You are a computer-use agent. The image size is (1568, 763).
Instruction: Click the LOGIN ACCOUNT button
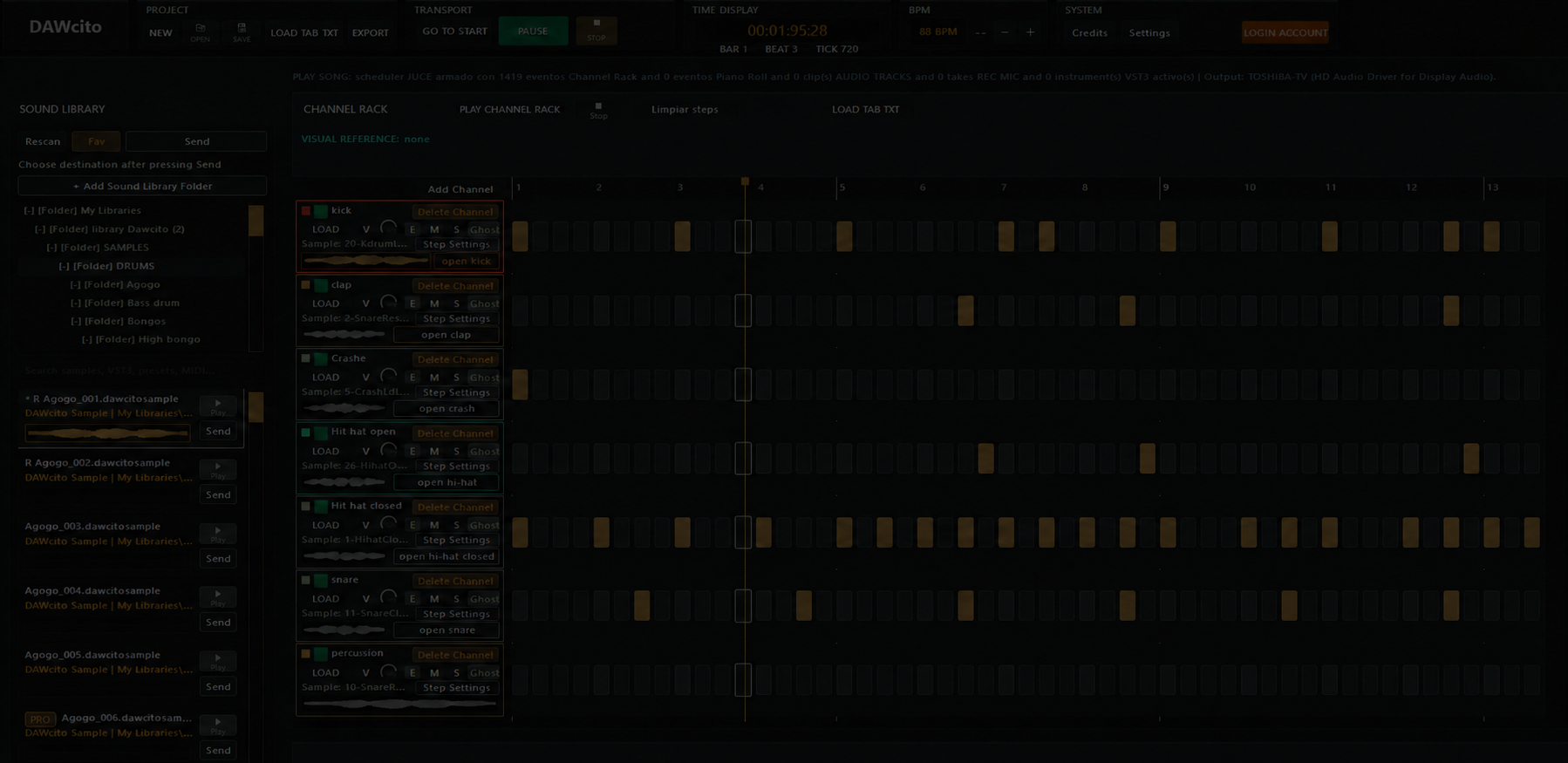pyautogui.click(x=1285, y=32)
